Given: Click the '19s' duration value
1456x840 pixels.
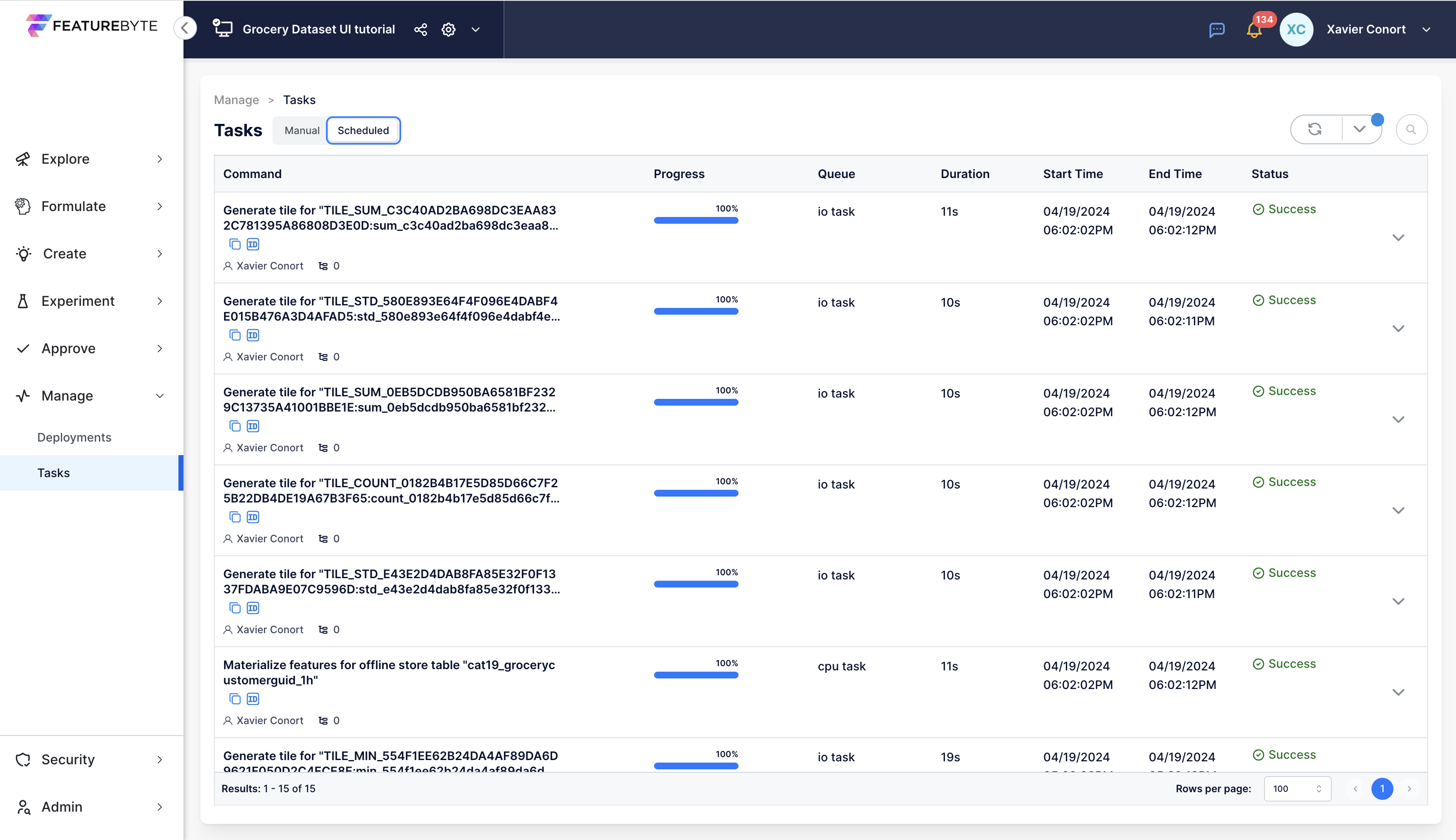Looking at the screenshot, I should pos(950,757).
